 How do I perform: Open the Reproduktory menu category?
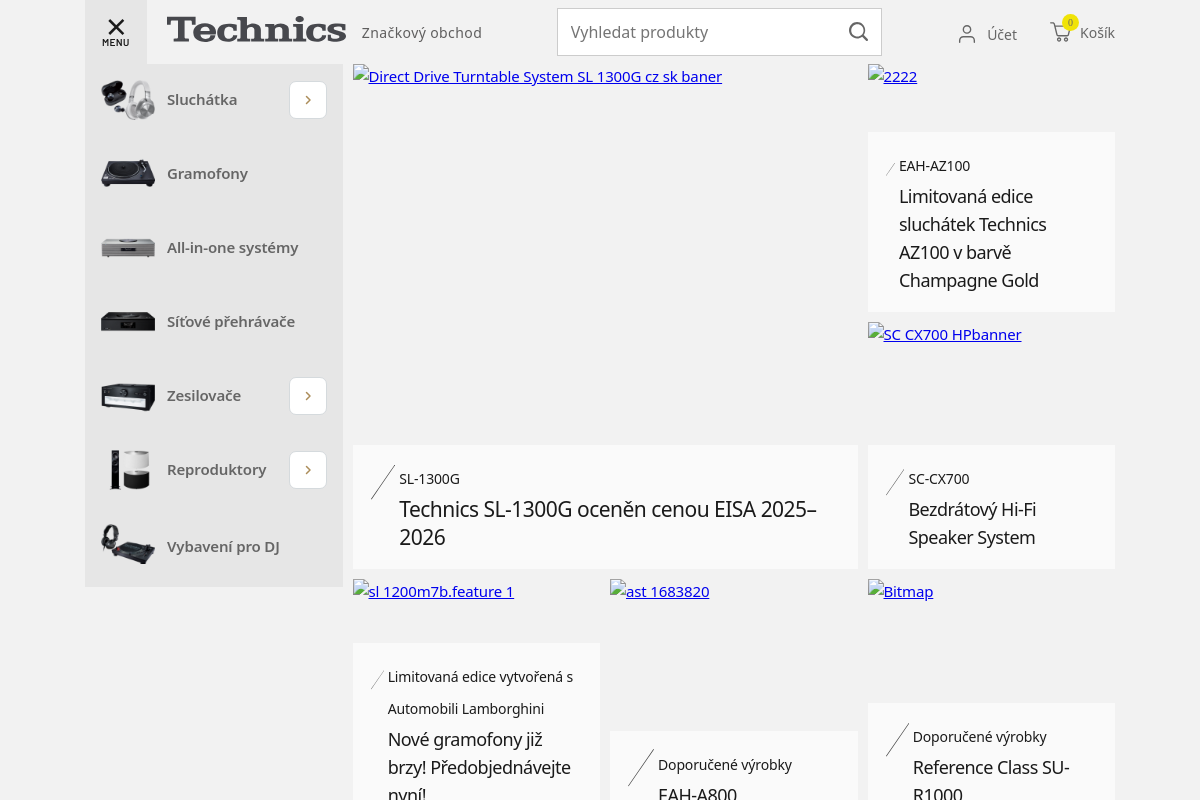click(x=217, y=470)
